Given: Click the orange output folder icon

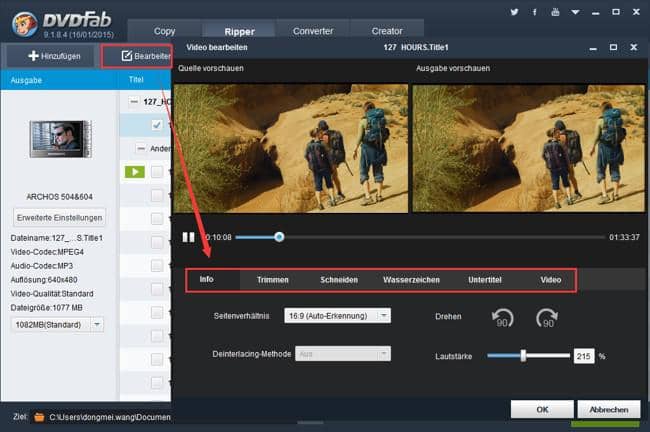Looking at the screenshot, I should pos(39,417).
